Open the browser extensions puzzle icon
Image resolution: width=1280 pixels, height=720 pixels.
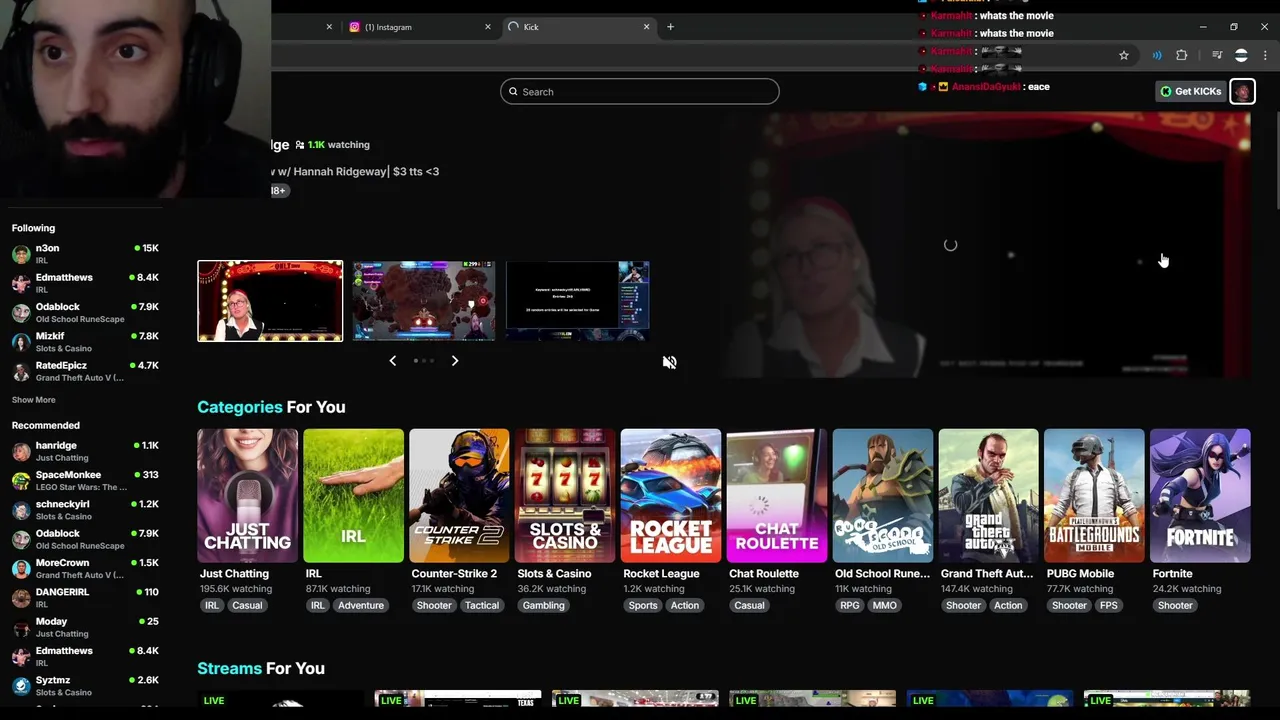[x=1181, y=55]
